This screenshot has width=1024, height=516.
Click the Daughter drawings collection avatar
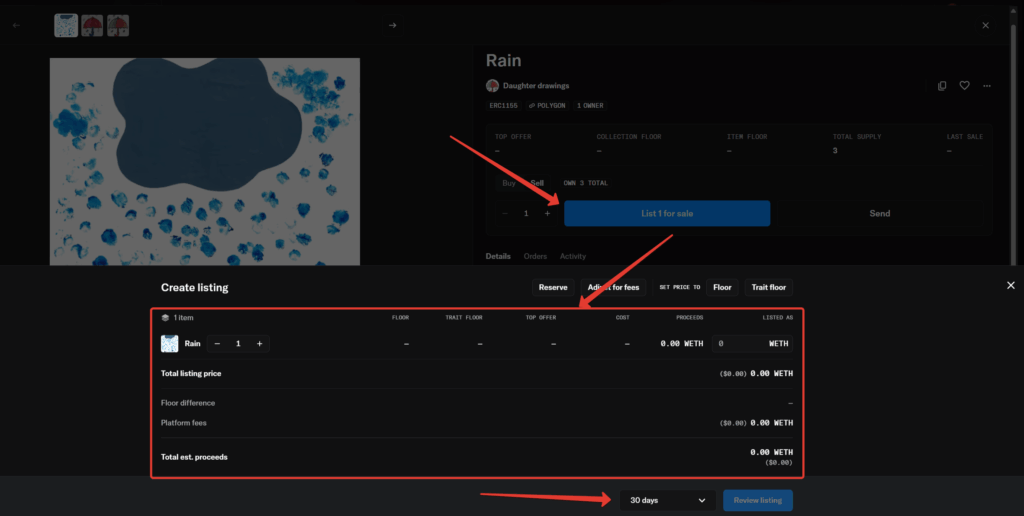492,86
